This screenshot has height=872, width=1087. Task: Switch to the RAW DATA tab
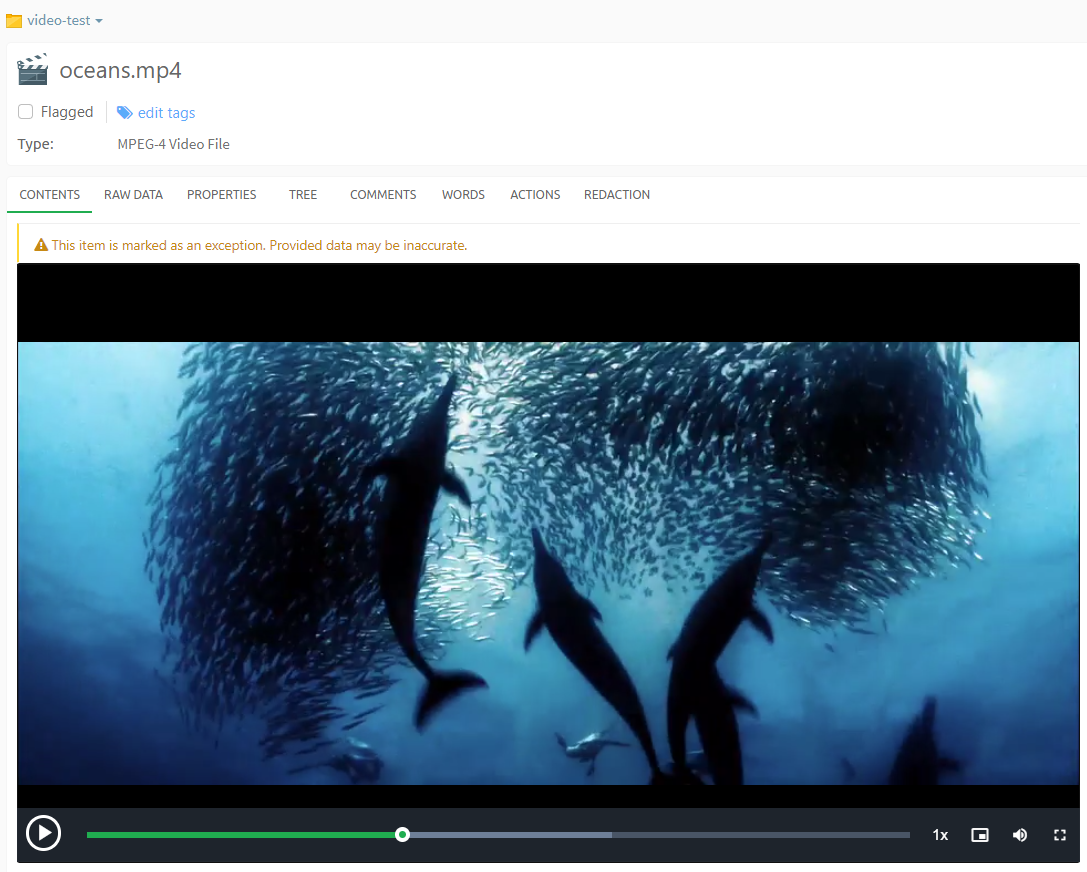[x=133, y=195]
